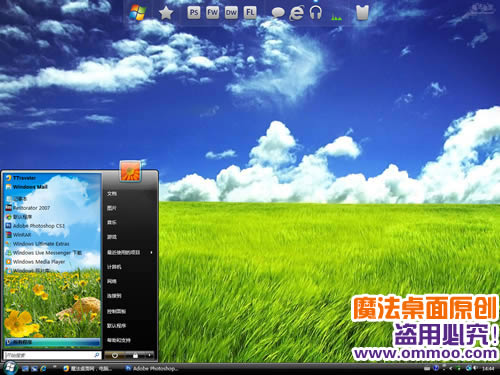Click the search magnifier icon in Start menu

coord(97,355)
